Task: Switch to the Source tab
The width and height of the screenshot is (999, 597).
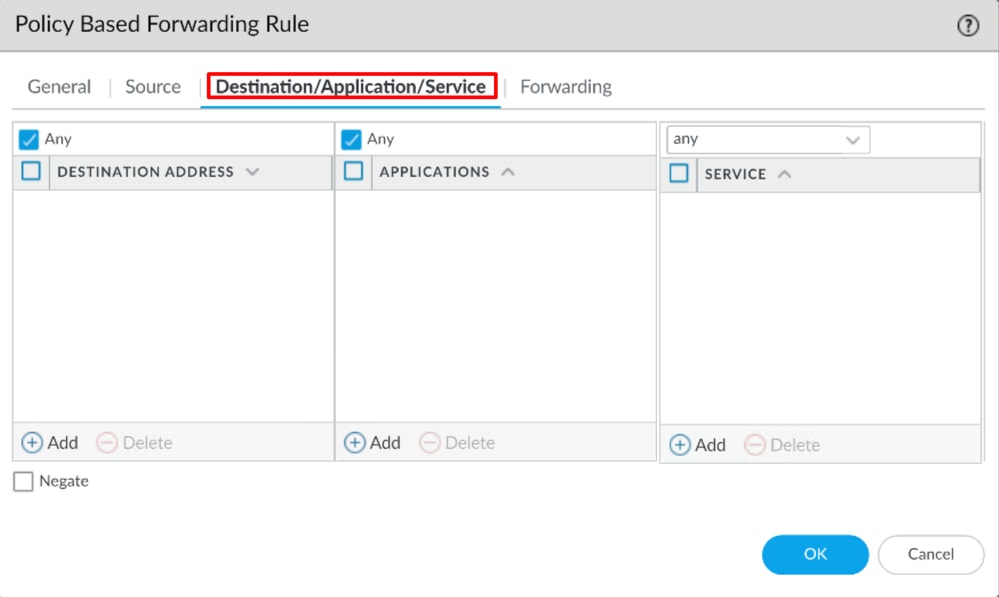Action: (153, 87)
